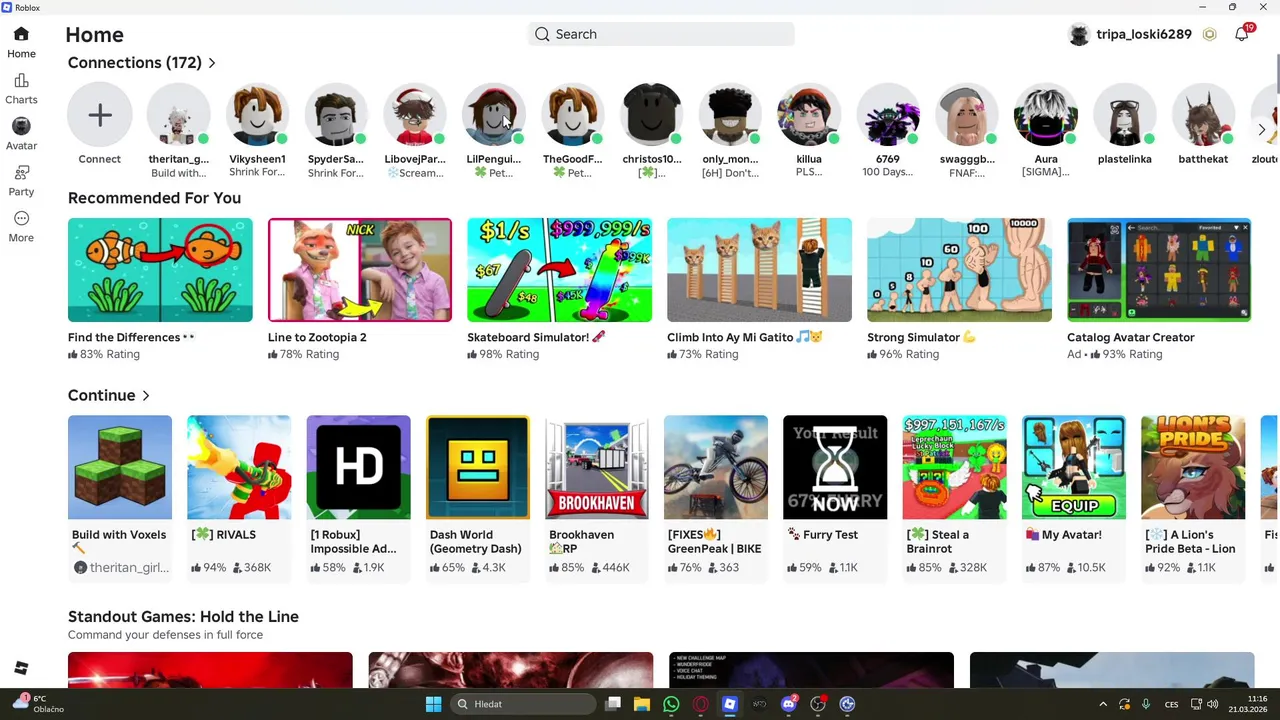Open theritan_g... connection avatar
The image size is (1280, 720).
(x=179, y=115)
